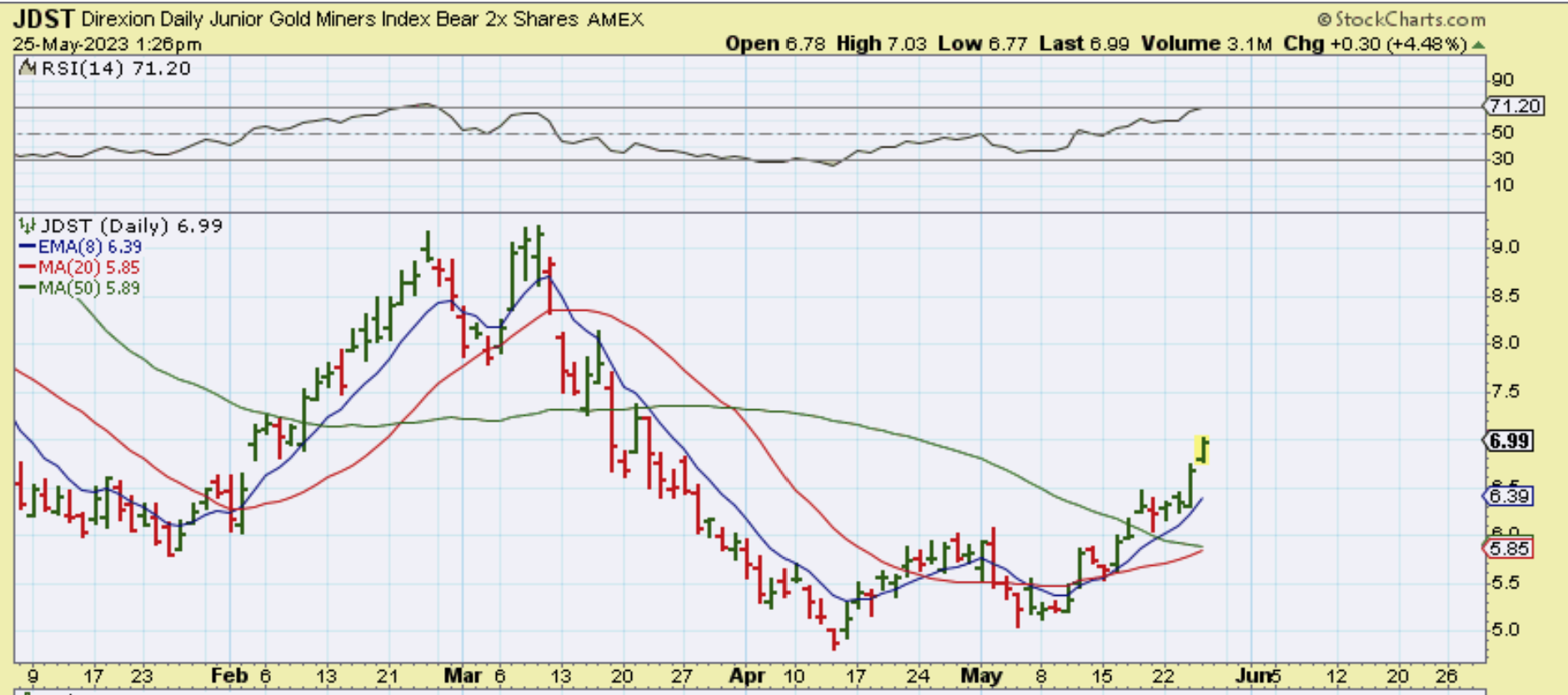Screen dimensions: 1568x695
Task: Click the Low 6.77 value
Action: [x=983, y=43]
